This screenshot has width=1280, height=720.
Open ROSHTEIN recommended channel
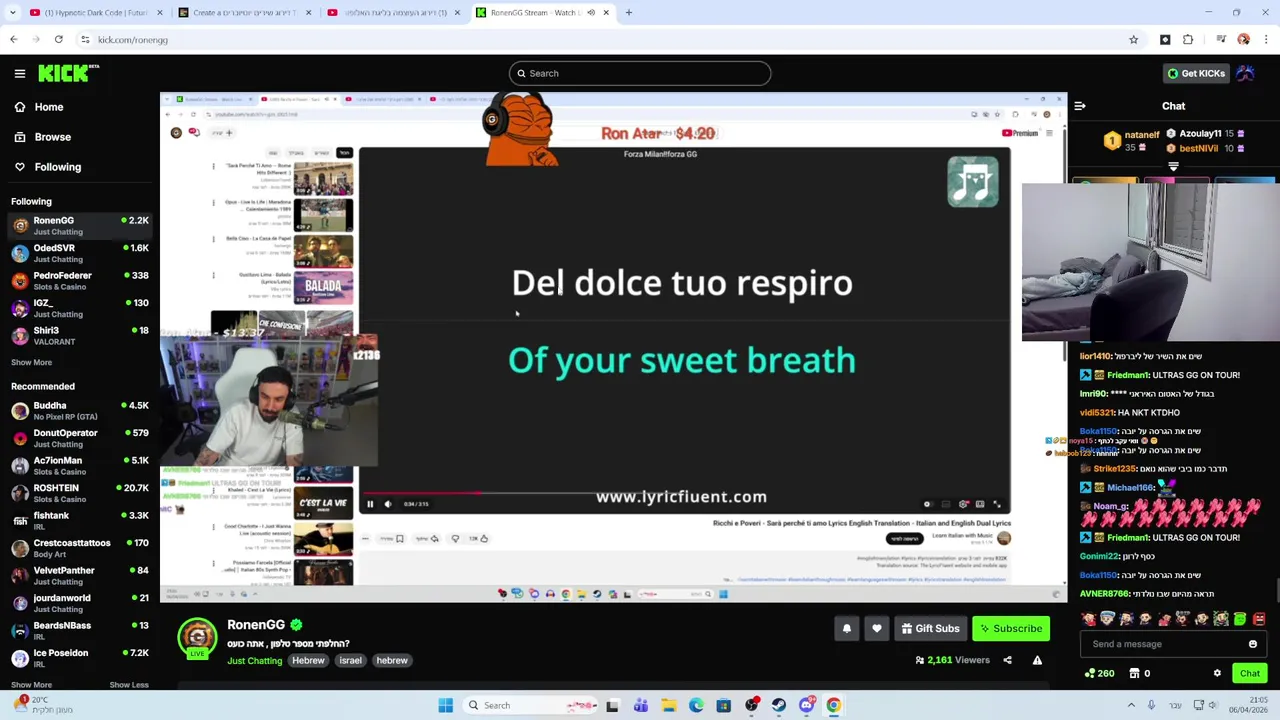tap(80, 493)
